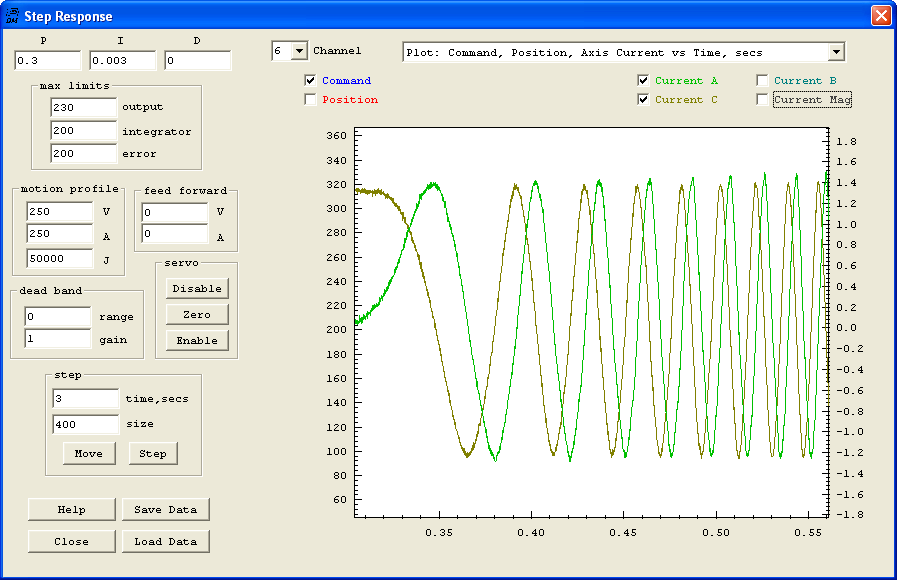The image size is (897, 580).
Task: Toggle the Command checkbox
Action: click(311, 81)
